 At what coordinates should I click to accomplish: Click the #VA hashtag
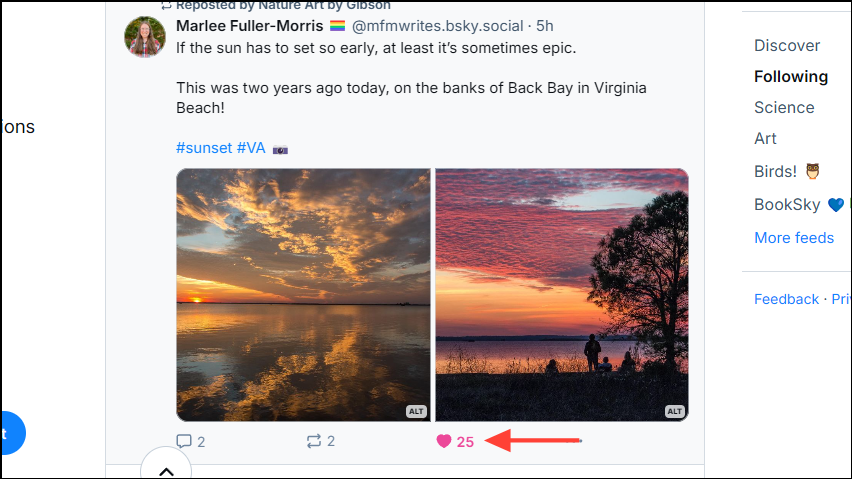coord(251,148)
